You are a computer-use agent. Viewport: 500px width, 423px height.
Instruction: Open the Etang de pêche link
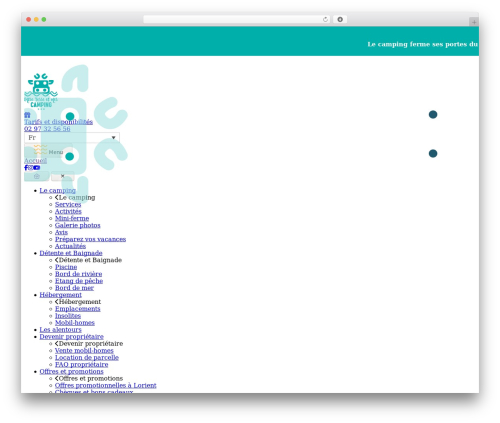click(79, 281)
